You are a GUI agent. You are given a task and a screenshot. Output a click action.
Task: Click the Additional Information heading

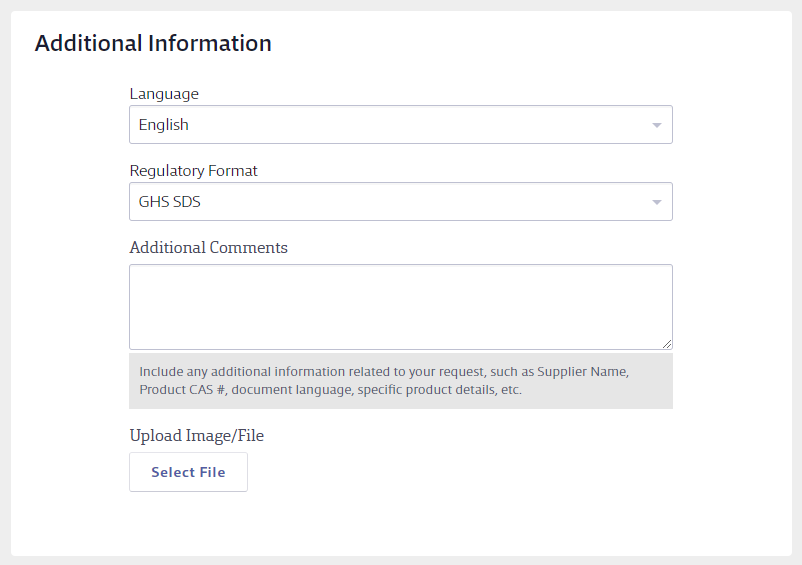point(153,43)
